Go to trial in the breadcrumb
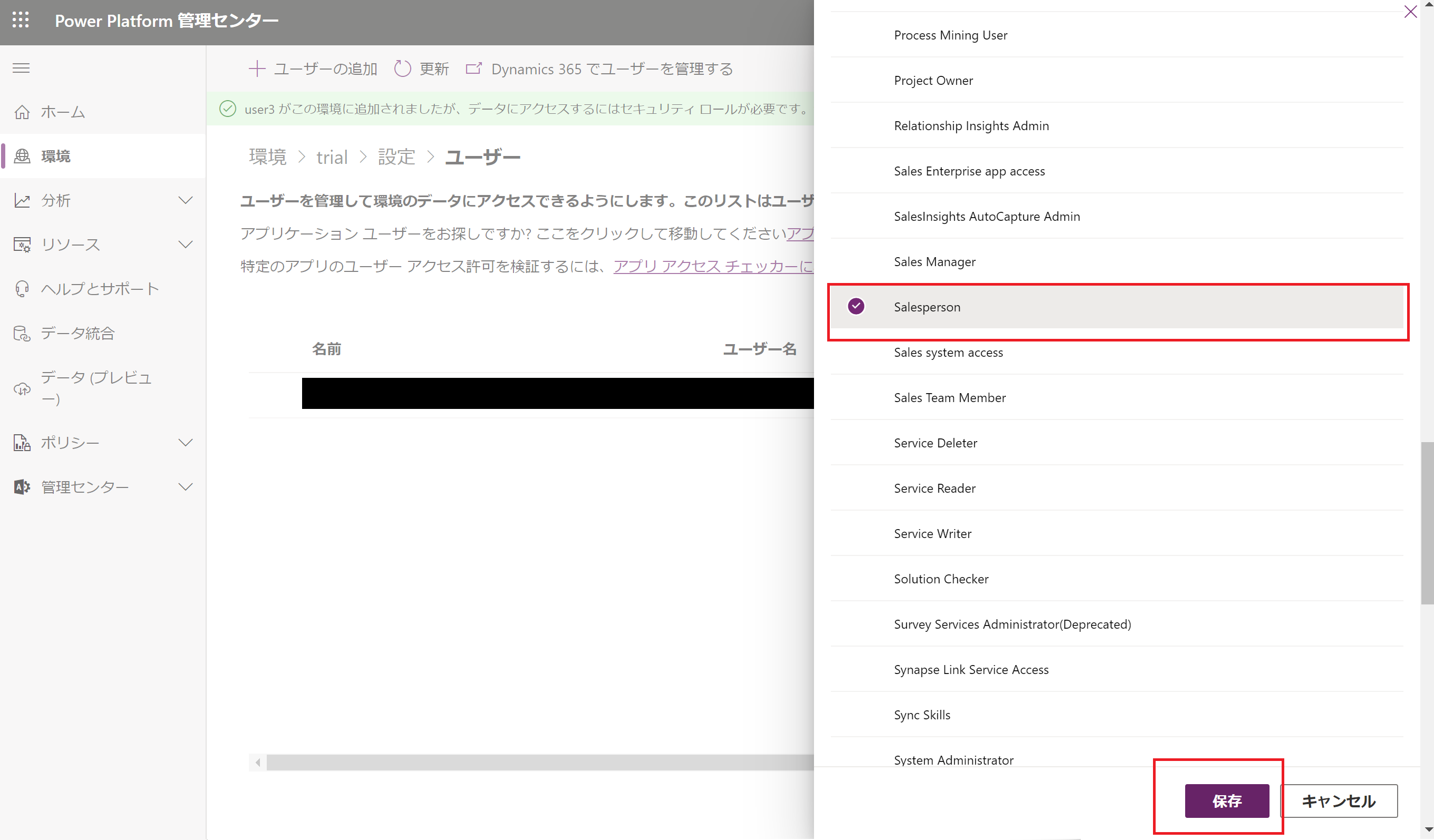This screenshot has width=1434, height=840. (332, 157)
